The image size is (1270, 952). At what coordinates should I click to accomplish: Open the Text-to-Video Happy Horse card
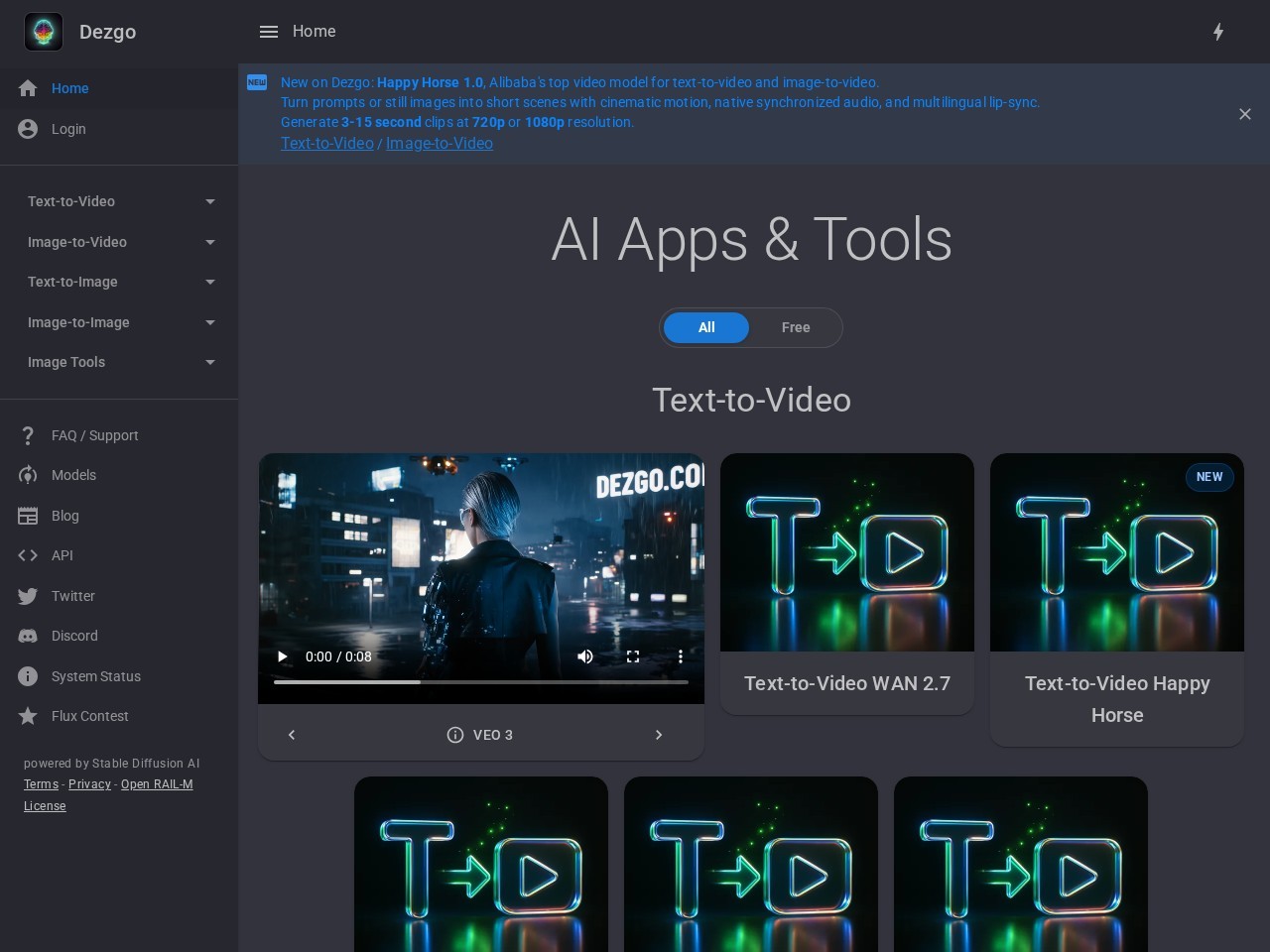tap(1117, 599)
